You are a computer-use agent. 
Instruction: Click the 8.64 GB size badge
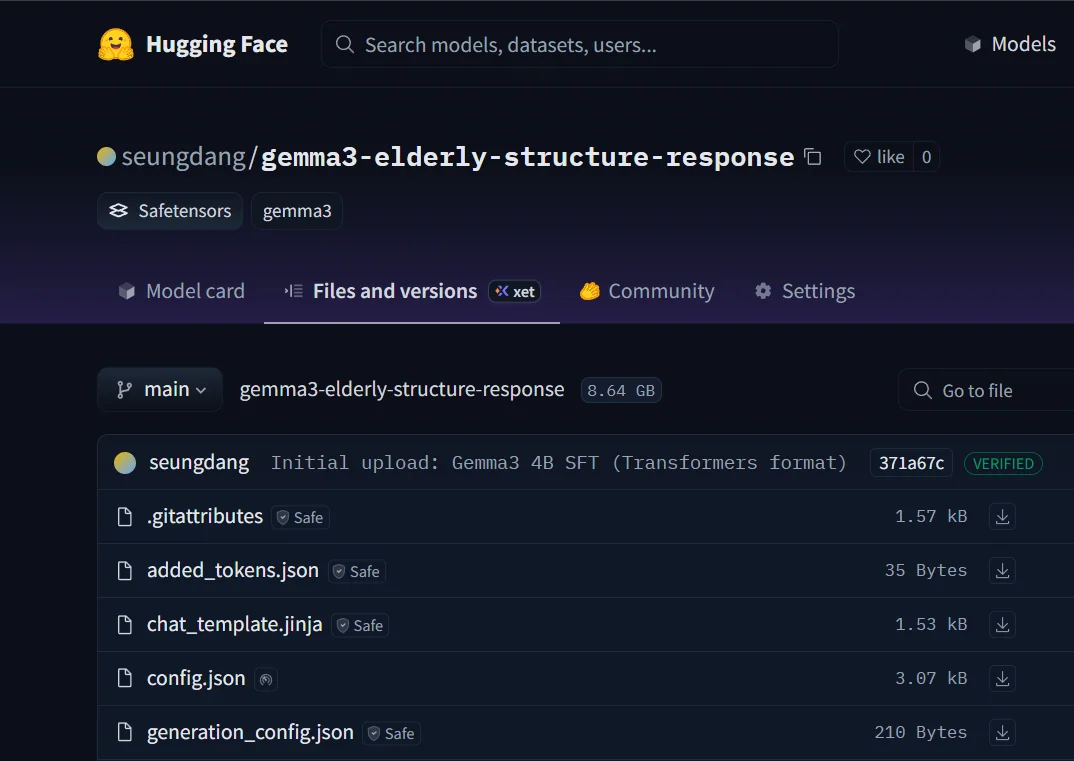pyautogui.click(x=621, y=390)
